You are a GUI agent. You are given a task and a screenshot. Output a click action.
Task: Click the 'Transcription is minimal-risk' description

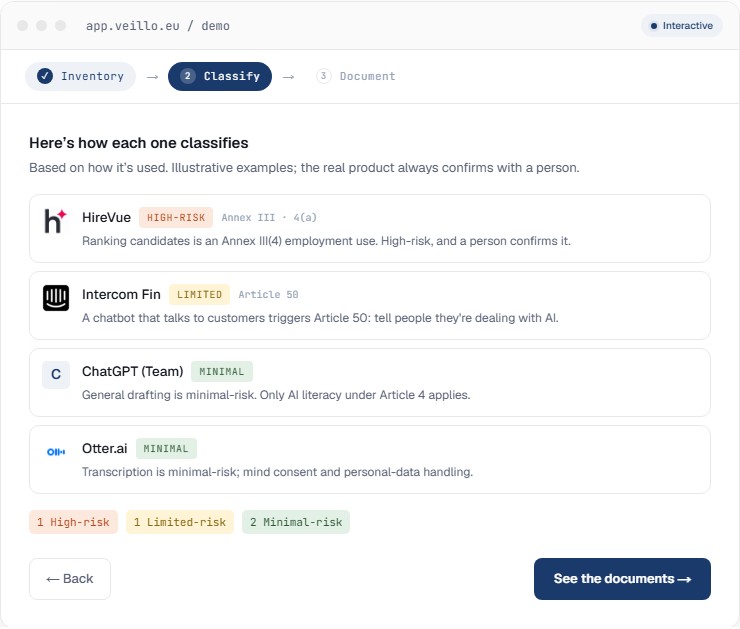click(x=278, y=472)
